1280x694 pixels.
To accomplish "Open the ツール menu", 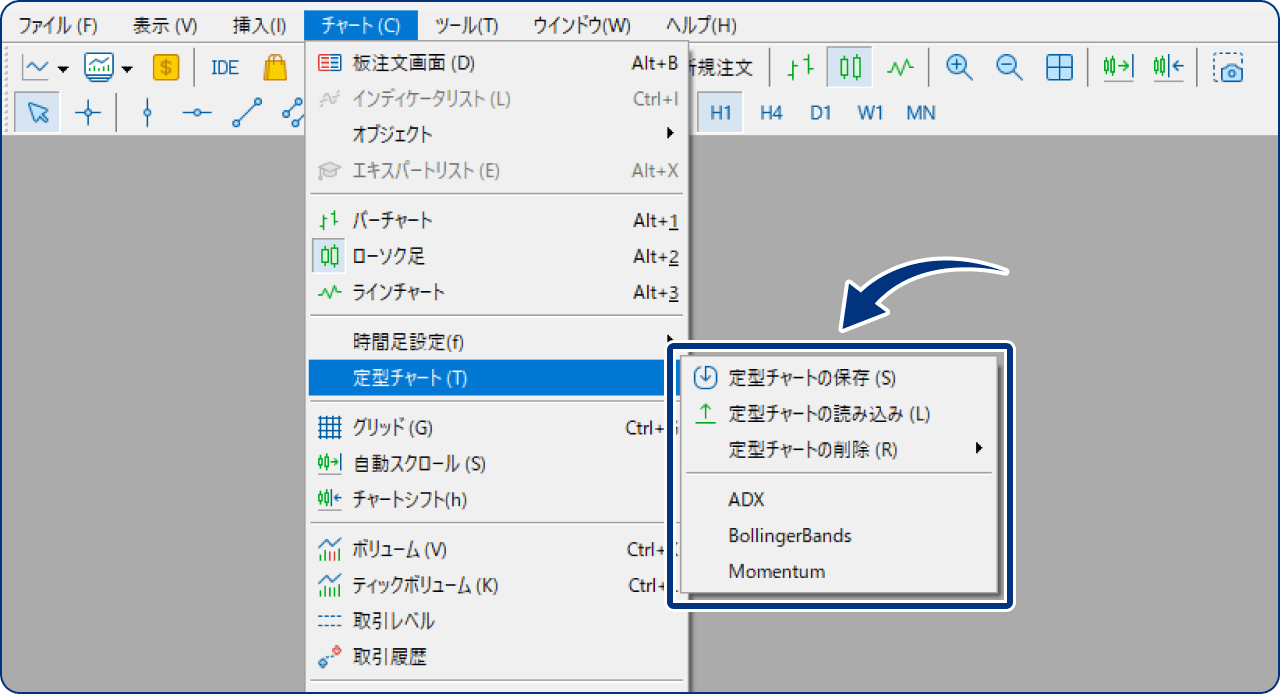I will pos(466,24).
